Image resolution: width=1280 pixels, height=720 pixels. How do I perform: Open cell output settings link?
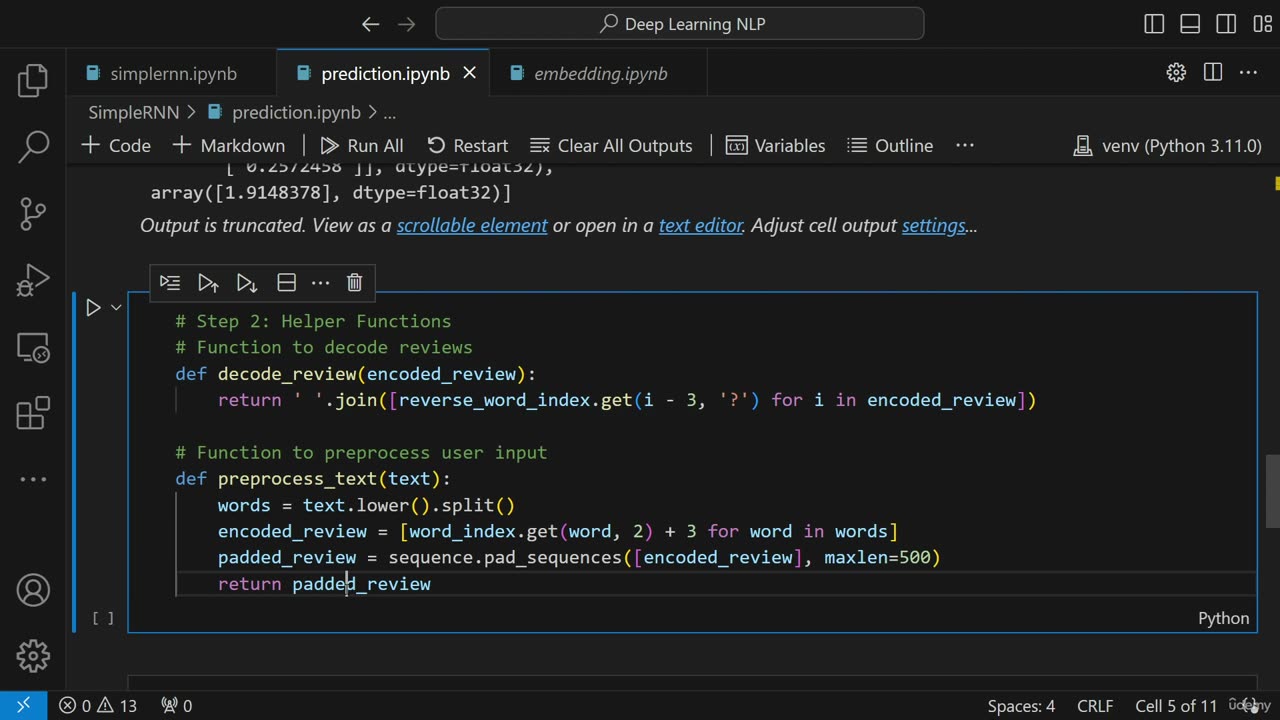point(934,225)
